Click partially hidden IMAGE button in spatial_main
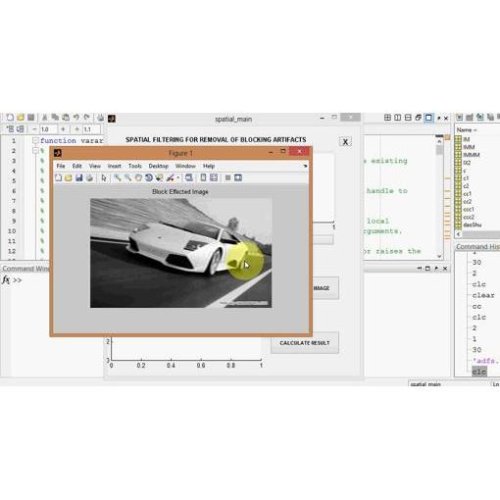Image resolution: width=500 pixels, height=500 pixels. (325, 288)
